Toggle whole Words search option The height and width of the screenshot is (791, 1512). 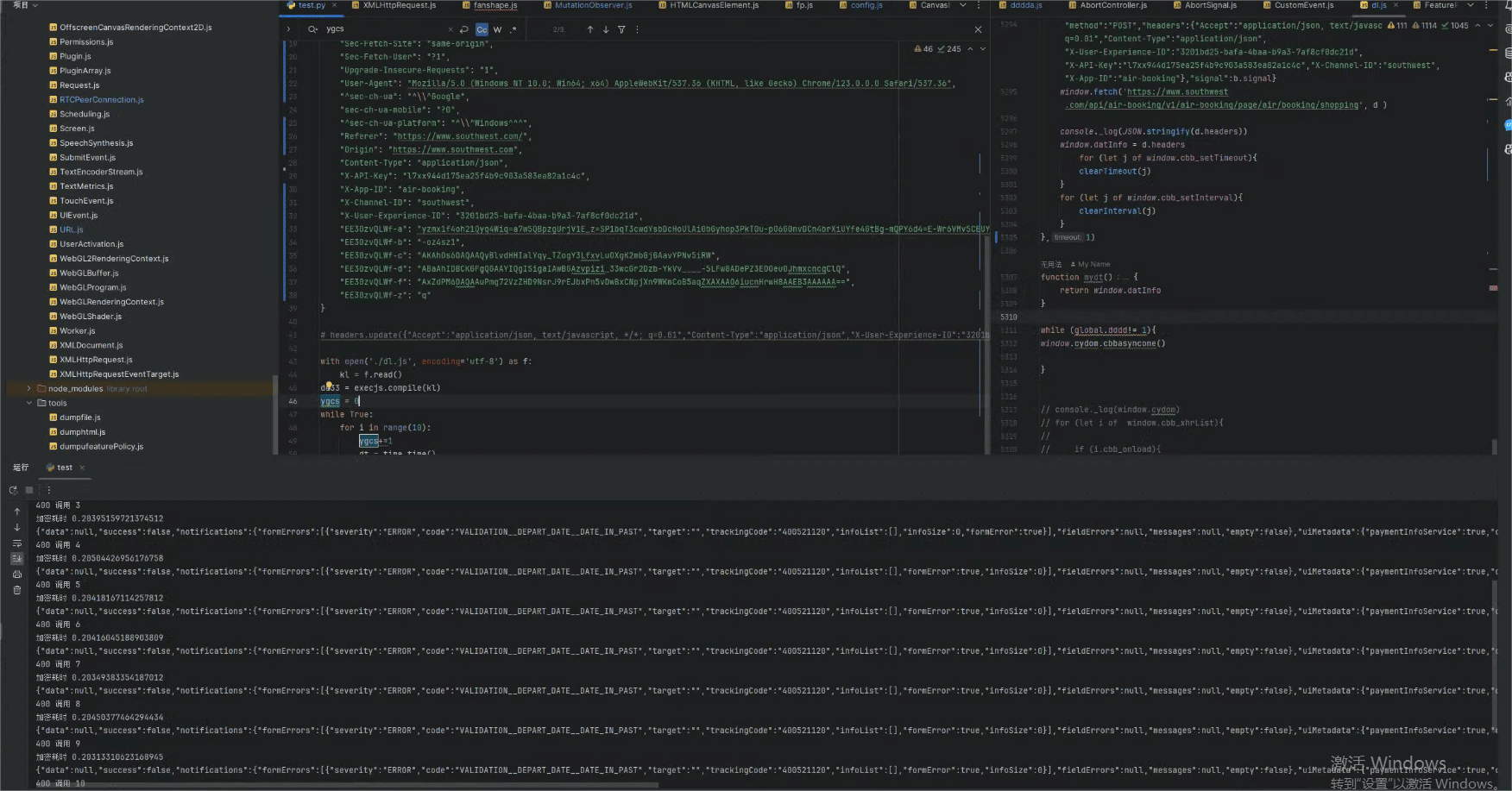(x=498, y=29)
